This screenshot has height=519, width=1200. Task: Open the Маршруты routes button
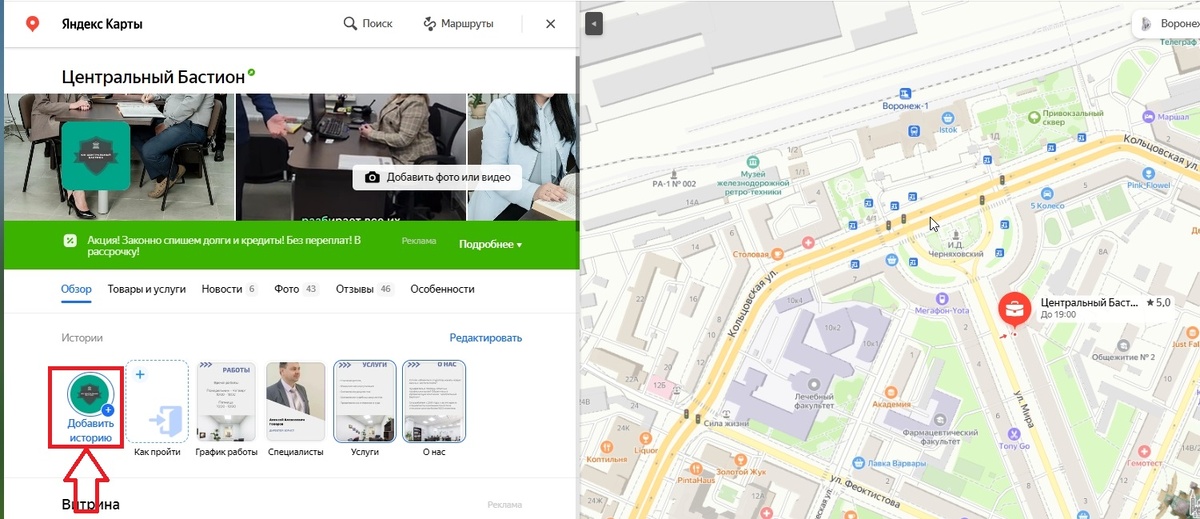459,24
